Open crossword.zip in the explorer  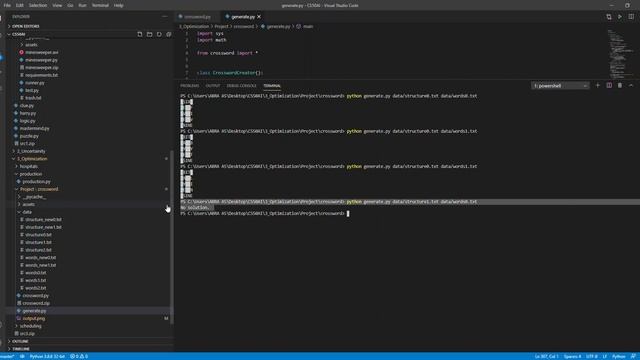coord(36,303)
